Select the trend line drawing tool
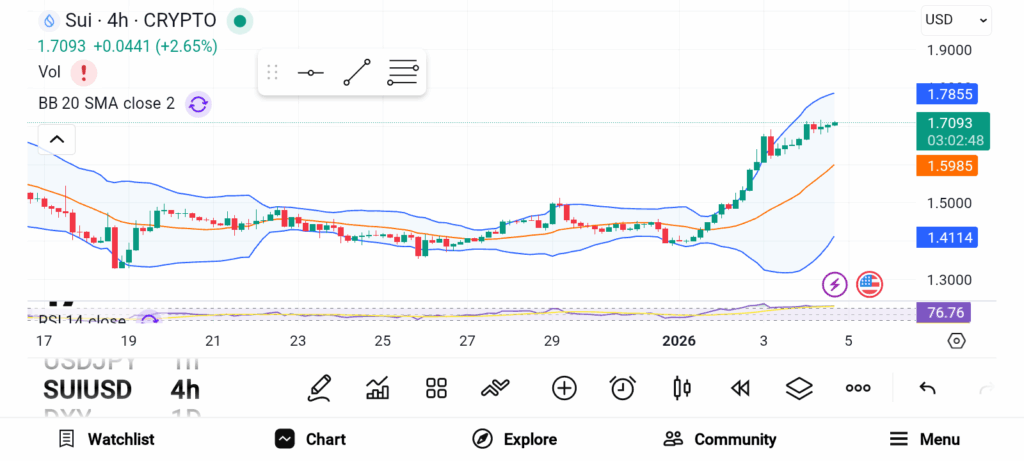Image resolution: width=1024 pixels, height=461 pixels. click(x=357, y=73)
